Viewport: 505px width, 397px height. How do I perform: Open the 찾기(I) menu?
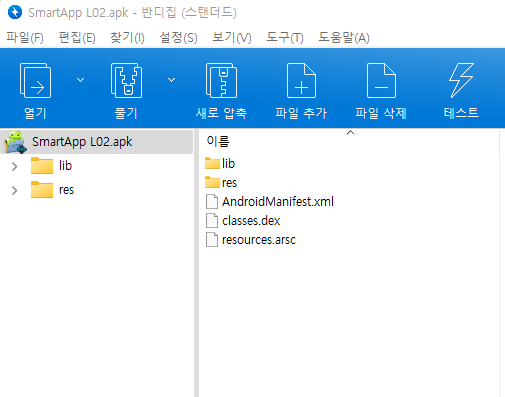coord(127,37)
